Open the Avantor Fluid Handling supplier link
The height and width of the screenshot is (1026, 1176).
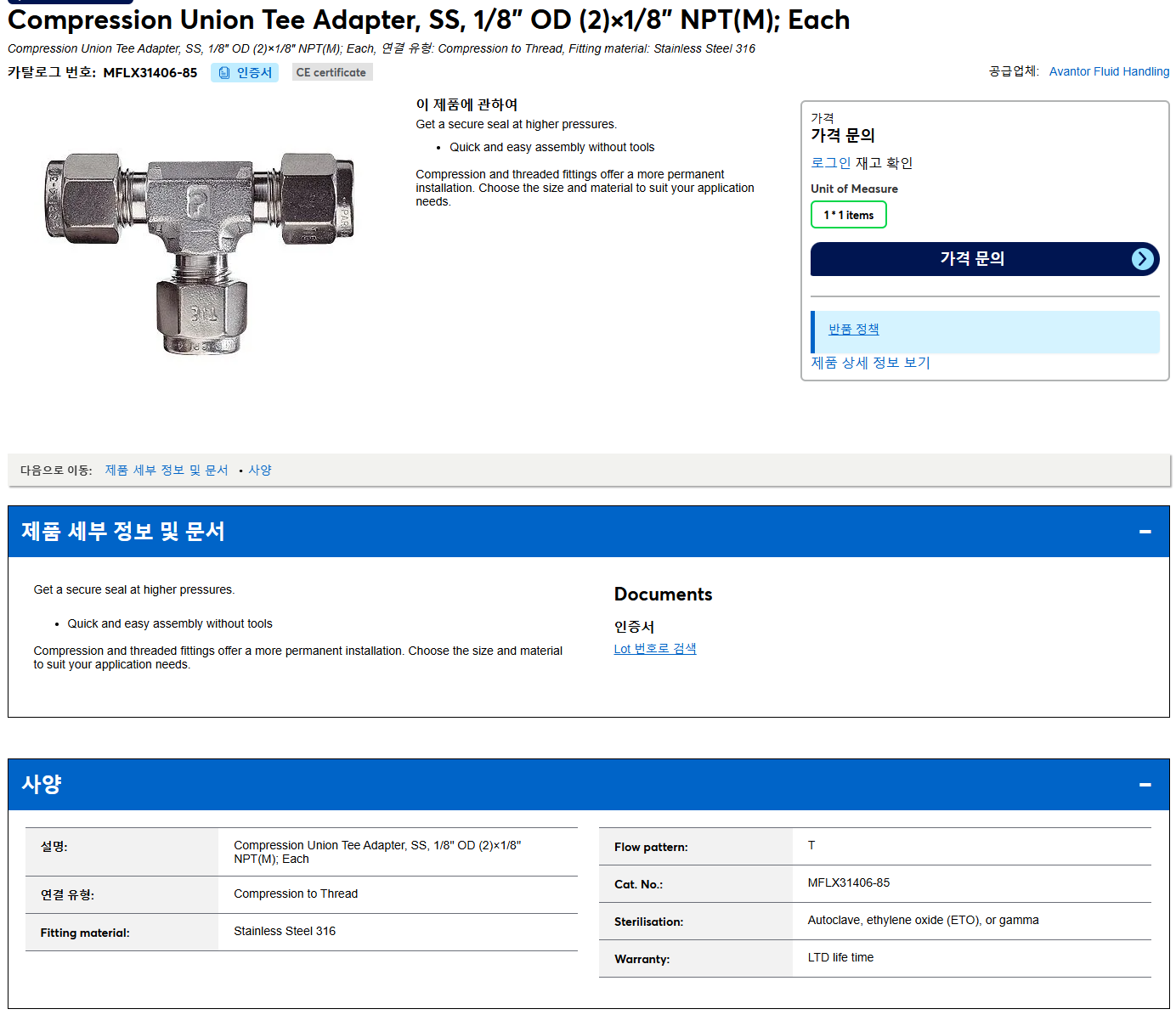[x=1109, y=71]
